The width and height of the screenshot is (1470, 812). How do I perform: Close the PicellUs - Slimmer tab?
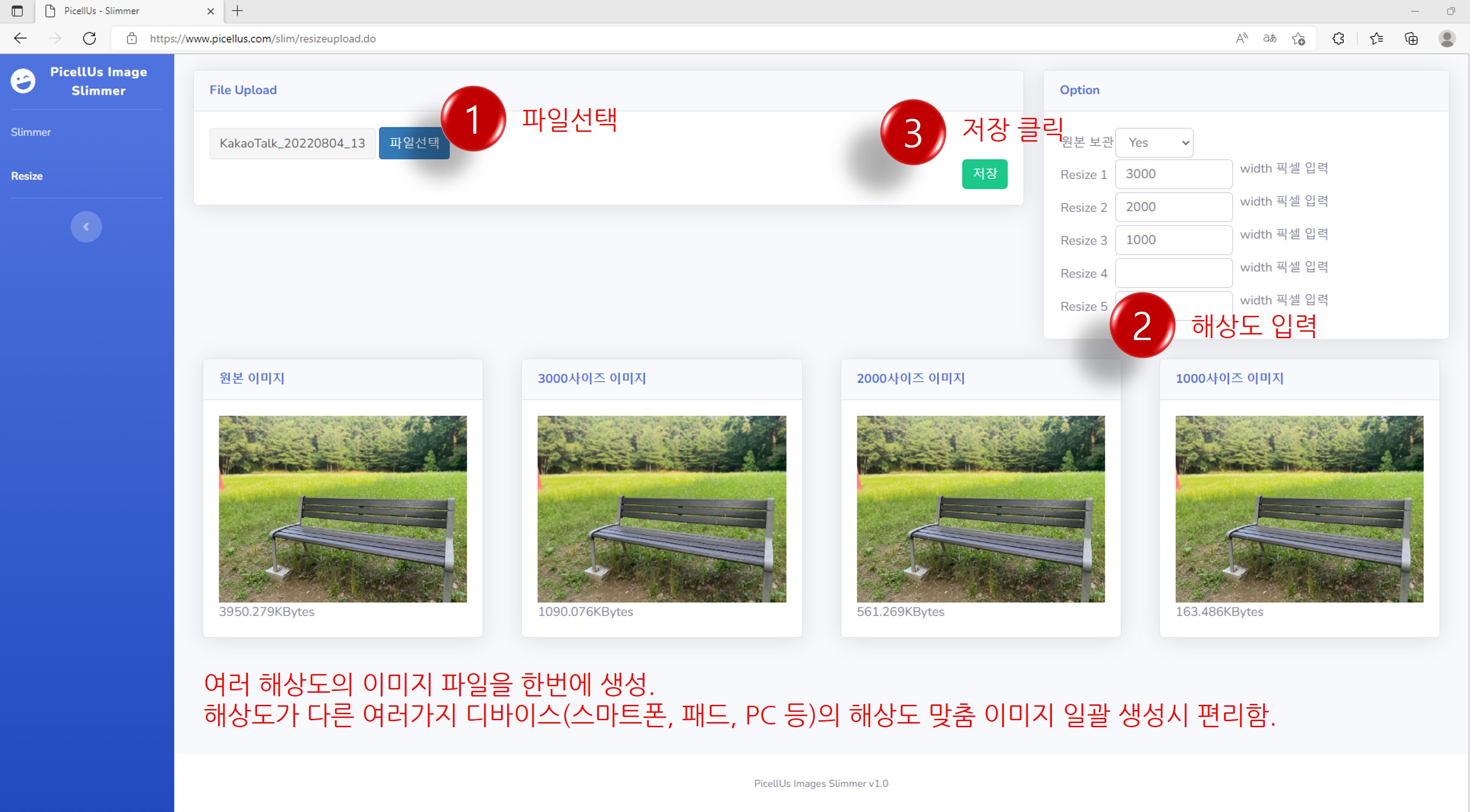(211, 11)
